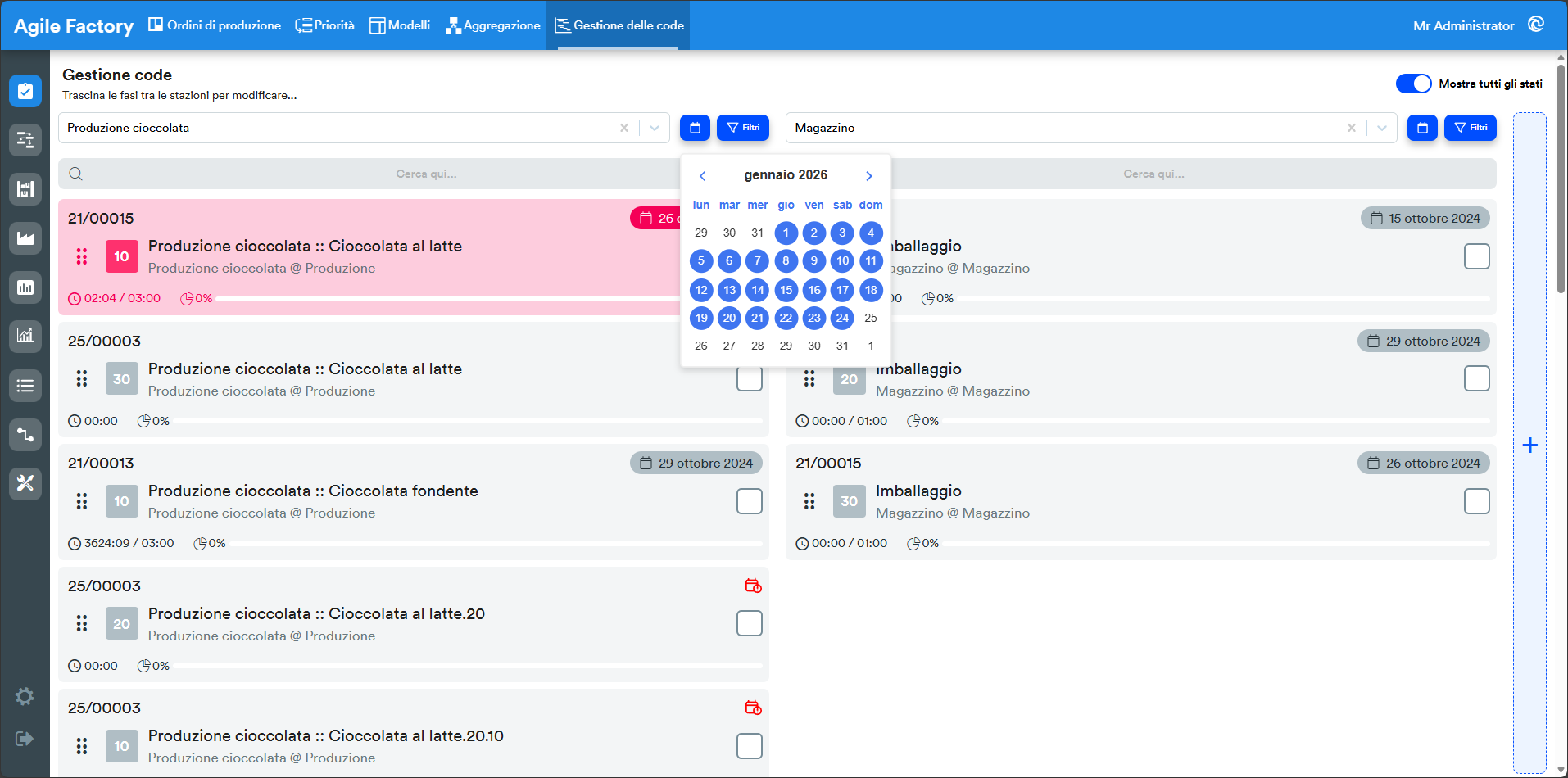
Task: Toggle Mostra tutti gli stati switch
Action: (x=1413, y=84)
